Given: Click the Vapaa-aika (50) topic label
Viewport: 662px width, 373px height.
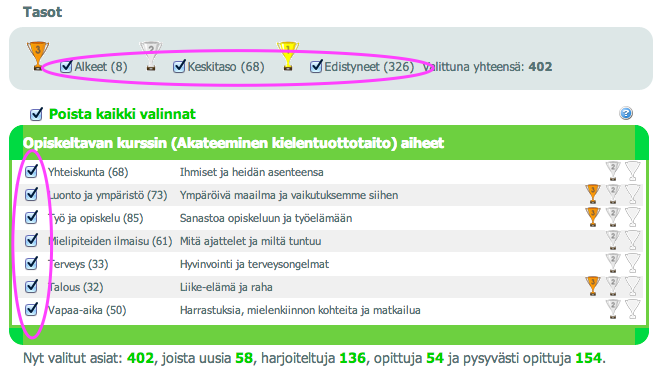Looking at the screenshot, I should [x=87, y=310].
